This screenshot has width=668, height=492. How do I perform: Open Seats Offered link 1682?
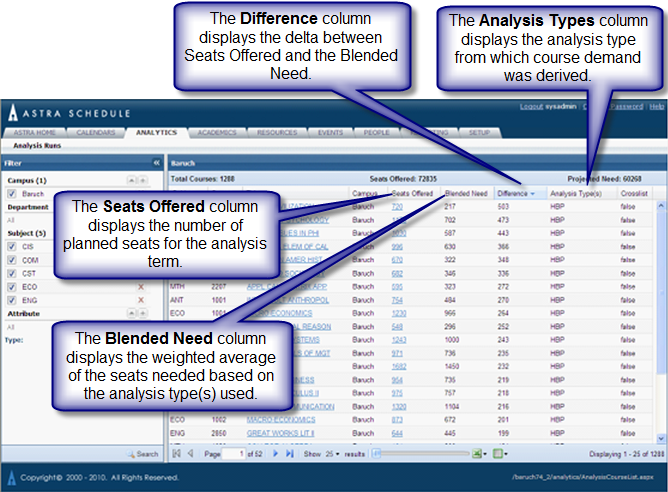coord(399,366)
